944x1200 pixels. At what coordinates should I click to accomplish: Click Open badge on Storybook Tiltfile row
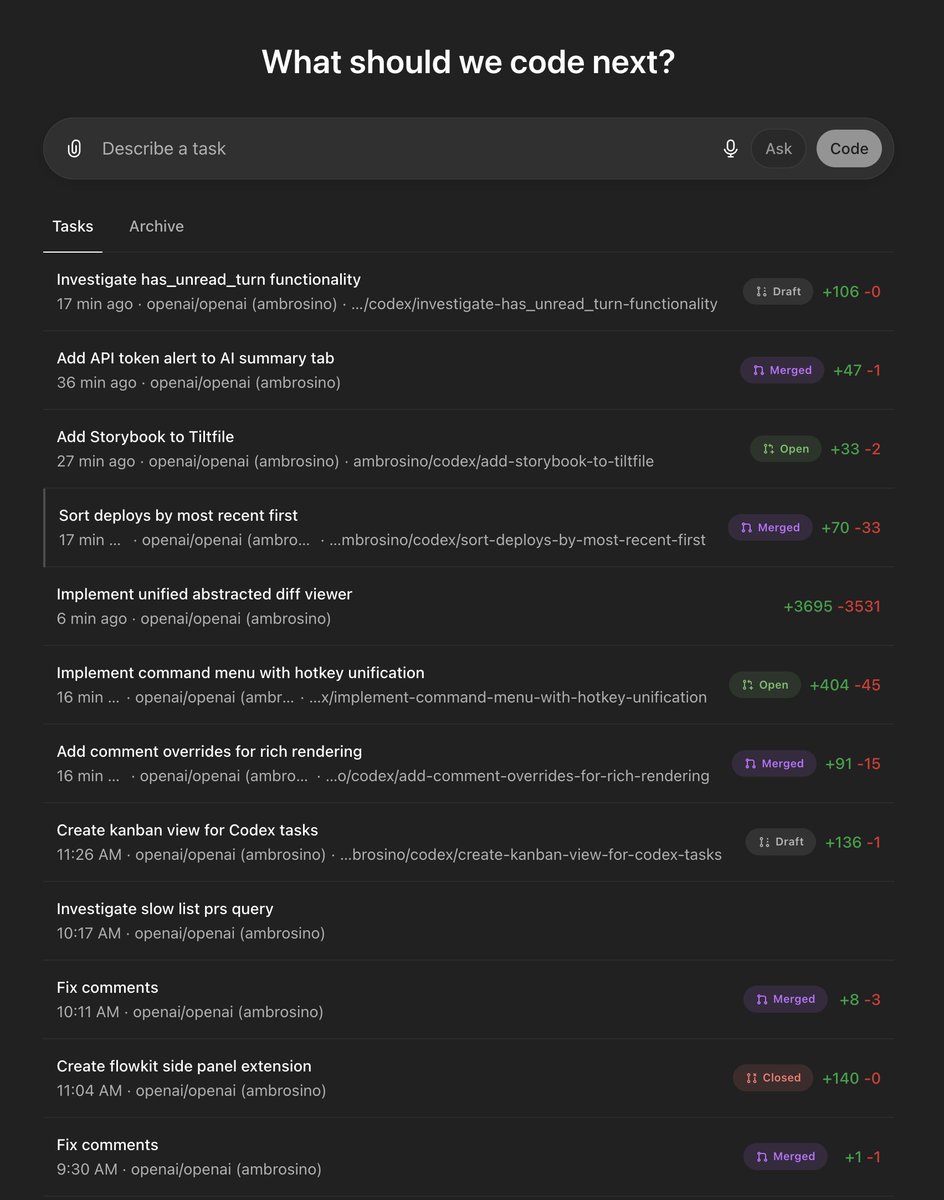[x=786, y=449]
